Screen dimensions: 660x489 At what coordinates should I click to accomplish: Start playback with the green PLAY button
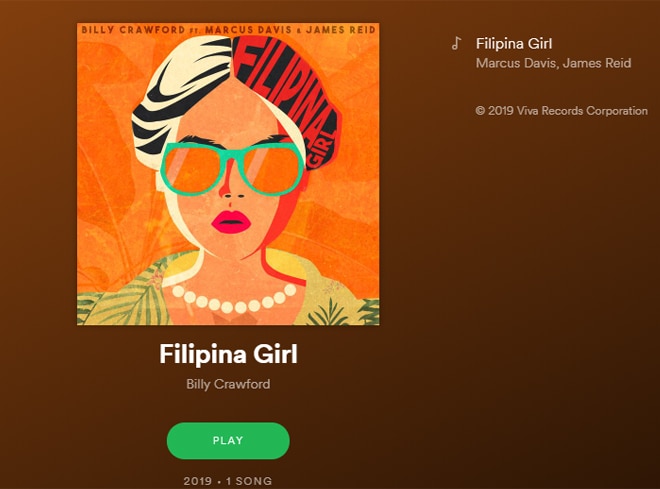coord(228,441)
